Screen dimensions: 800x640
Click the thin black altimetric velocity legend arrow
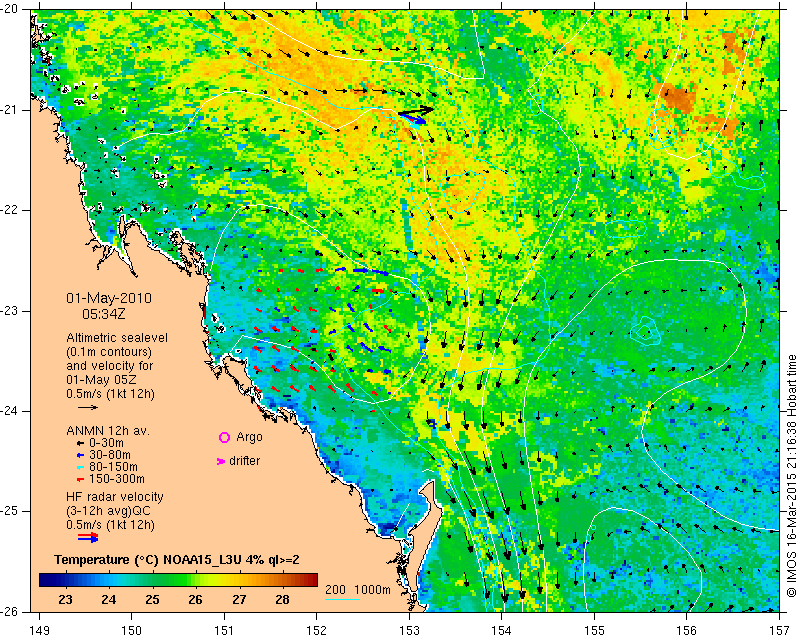click(x=88, y=407)
